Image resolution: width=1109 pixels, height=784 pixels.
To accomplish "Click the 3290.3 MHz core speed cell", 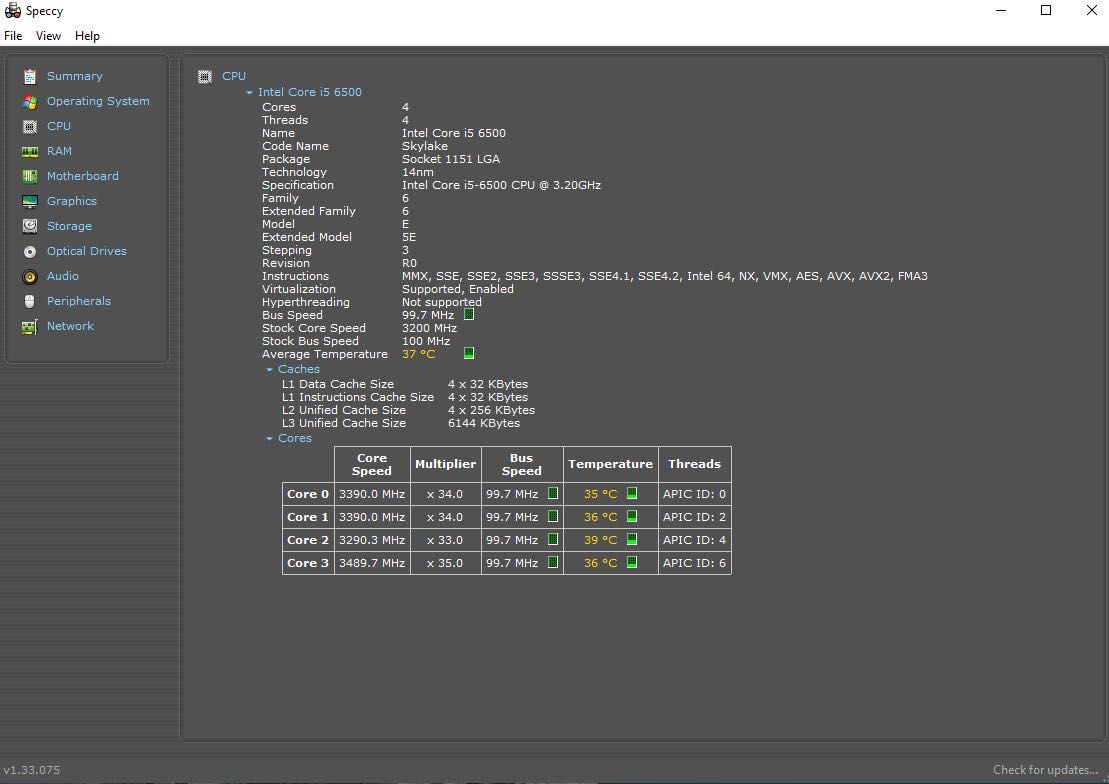I will click(x=372, y=540).
